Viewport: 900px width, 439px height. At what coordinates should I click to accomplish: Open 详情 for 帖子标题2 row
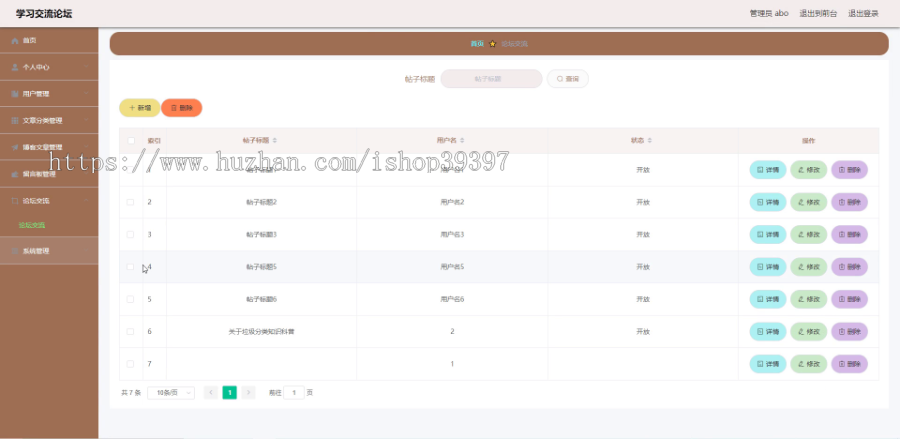tap(767, 202)
